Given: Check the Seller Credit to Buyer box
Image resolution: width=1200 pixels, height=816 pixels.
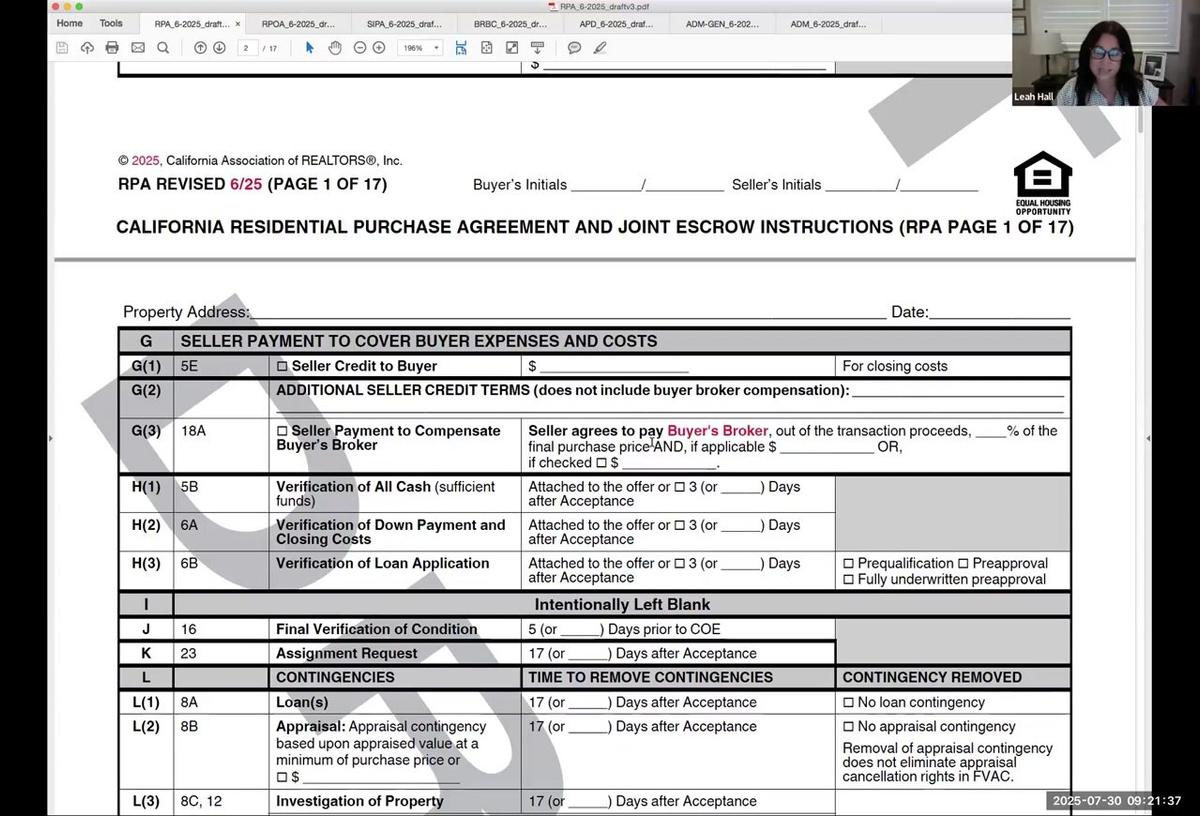Looking at the screenshot, I should point(282,366).
